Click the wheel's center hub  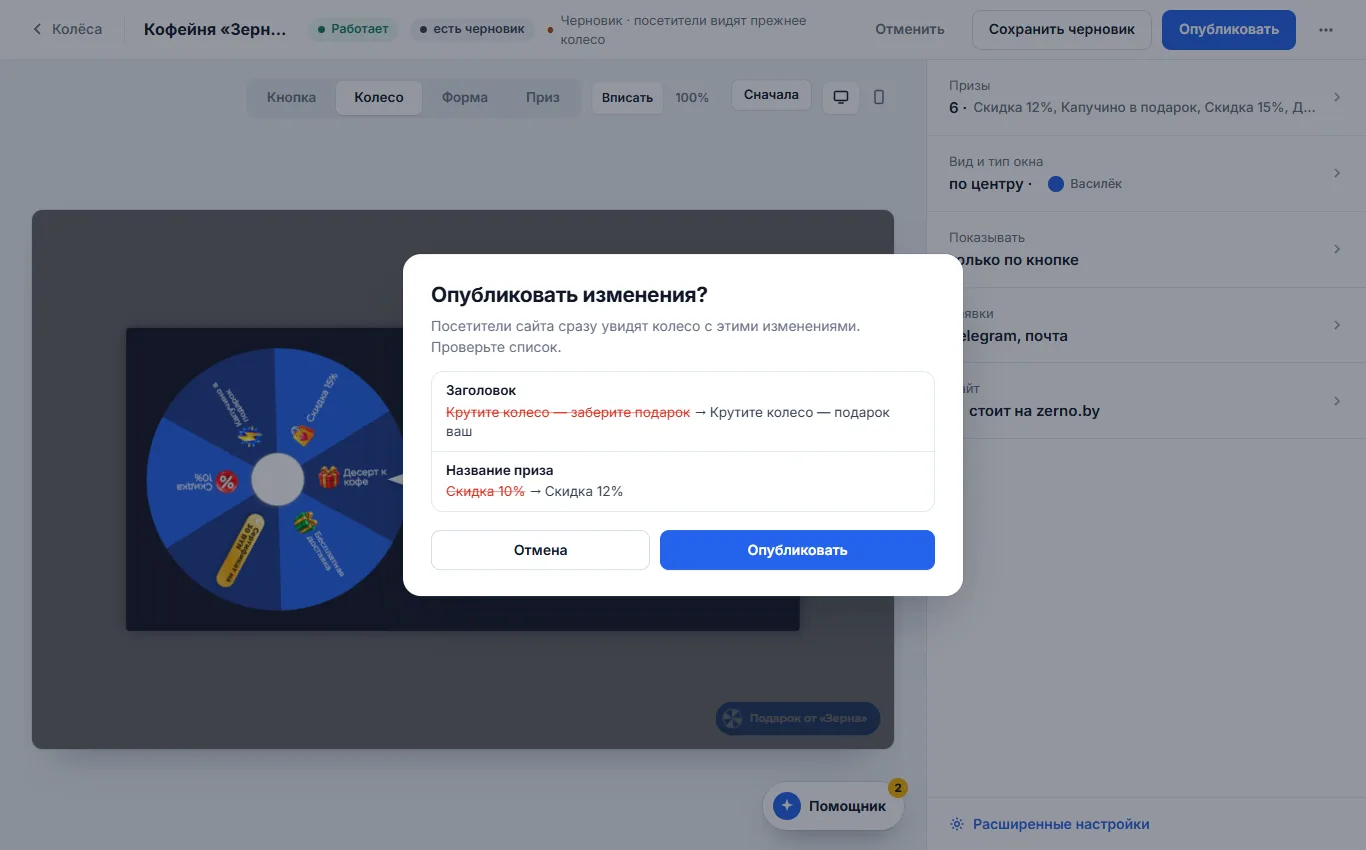point(277,479)
